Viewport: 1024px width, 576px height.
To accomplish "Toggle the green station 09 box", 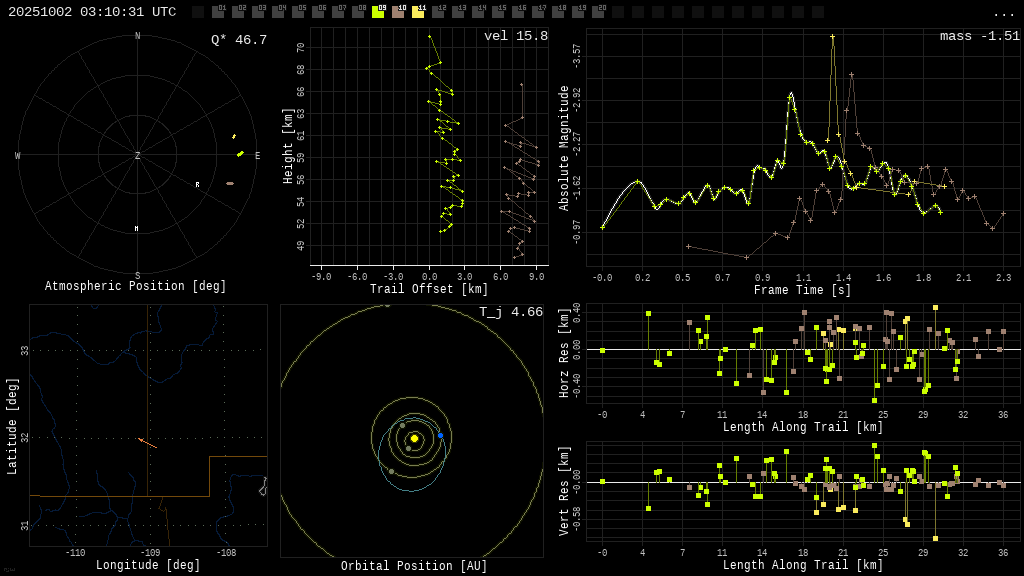I will point(378,12).
